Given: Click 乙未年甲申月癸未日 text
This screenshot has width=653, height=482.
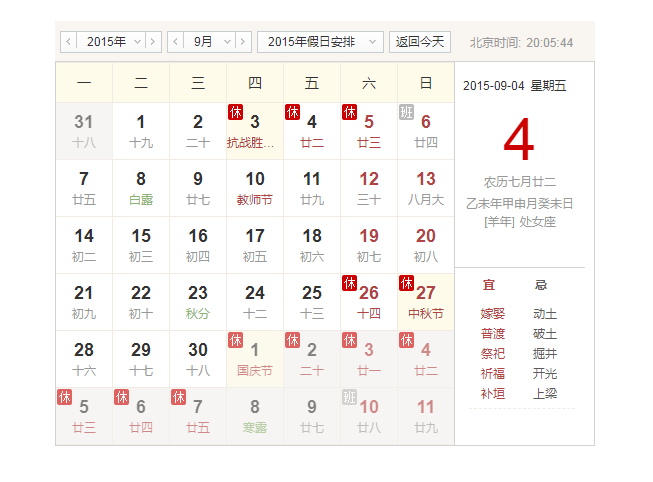Looking at the screenshot, I should [x=520, y=203].
